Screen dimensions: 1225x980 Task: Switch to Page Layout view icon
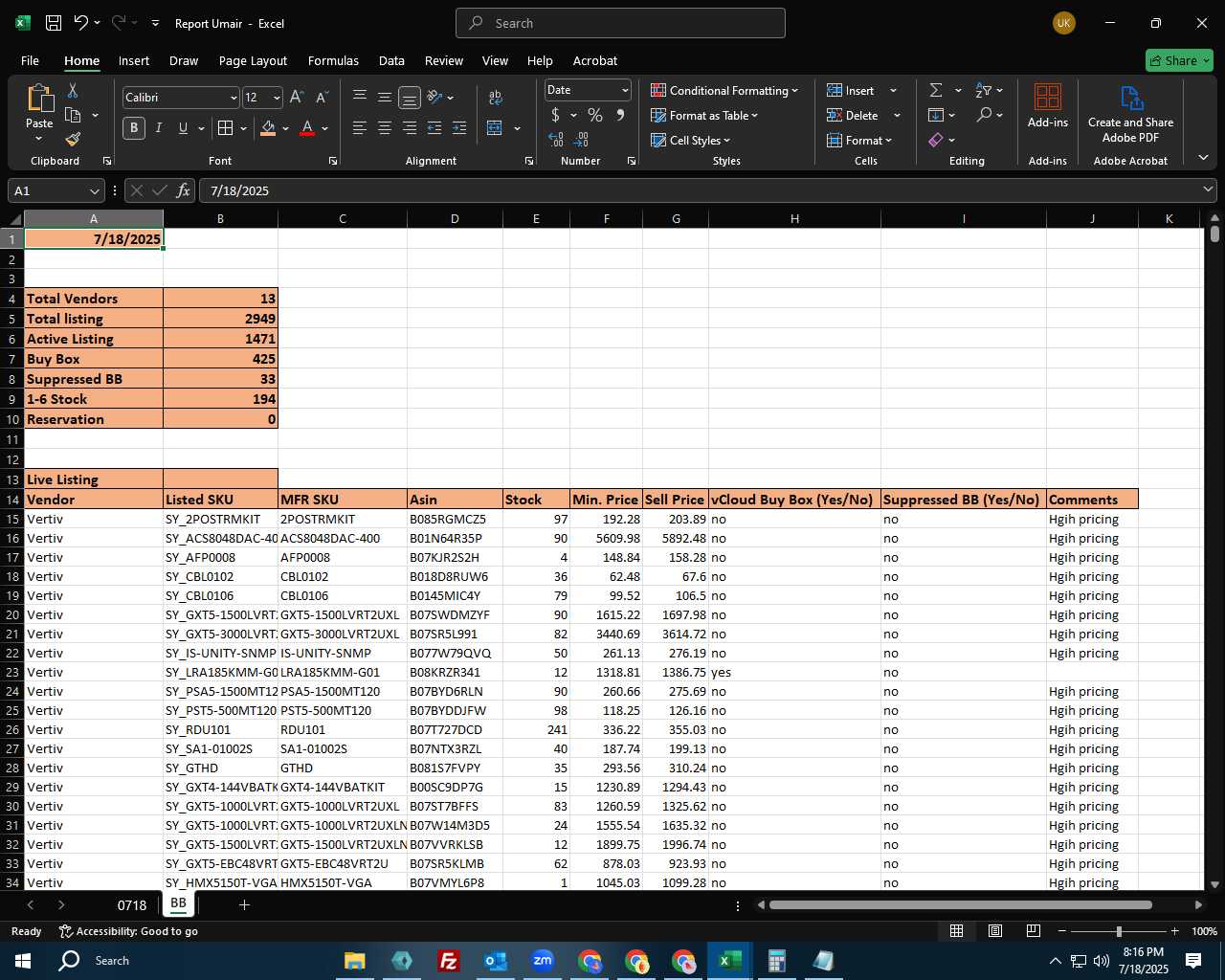[995, 931]
